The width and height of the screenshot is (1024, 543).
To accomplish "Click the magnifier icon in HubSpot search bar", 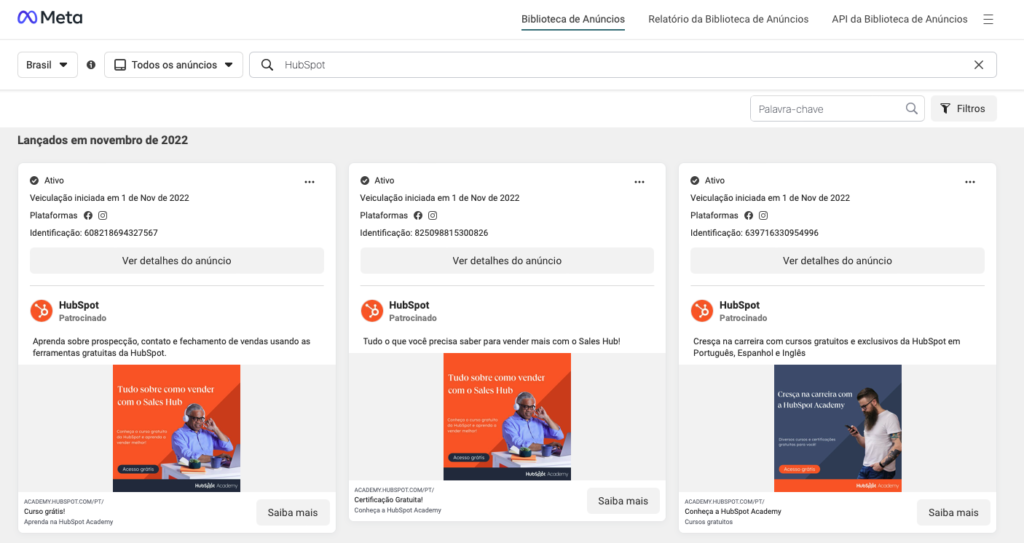I will [267, 65].
